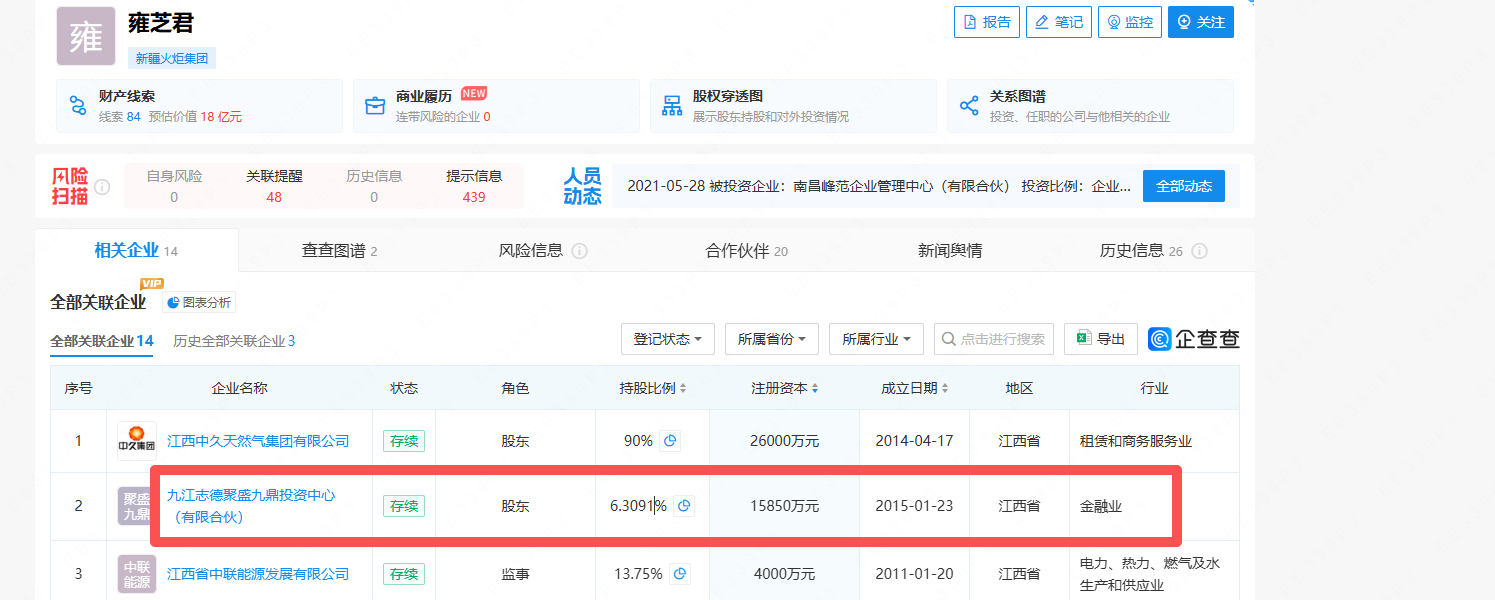Click info icon next to 风险信息 tab
Screen dimensions: 1495x600
click(x=579, y=251)
